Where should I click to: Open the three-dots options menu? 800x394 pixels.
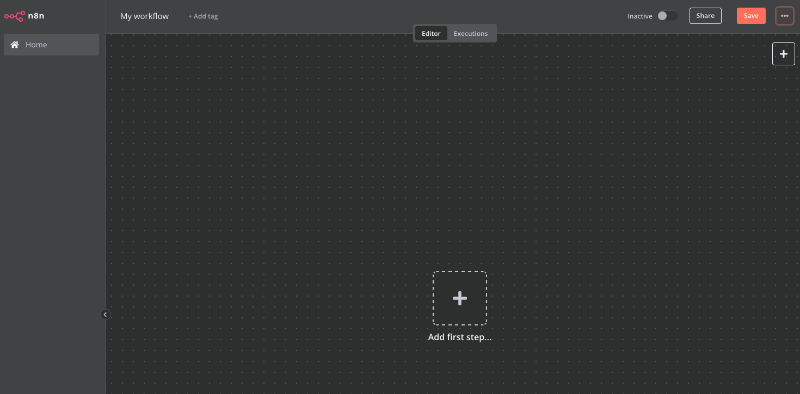click(784, 16)
